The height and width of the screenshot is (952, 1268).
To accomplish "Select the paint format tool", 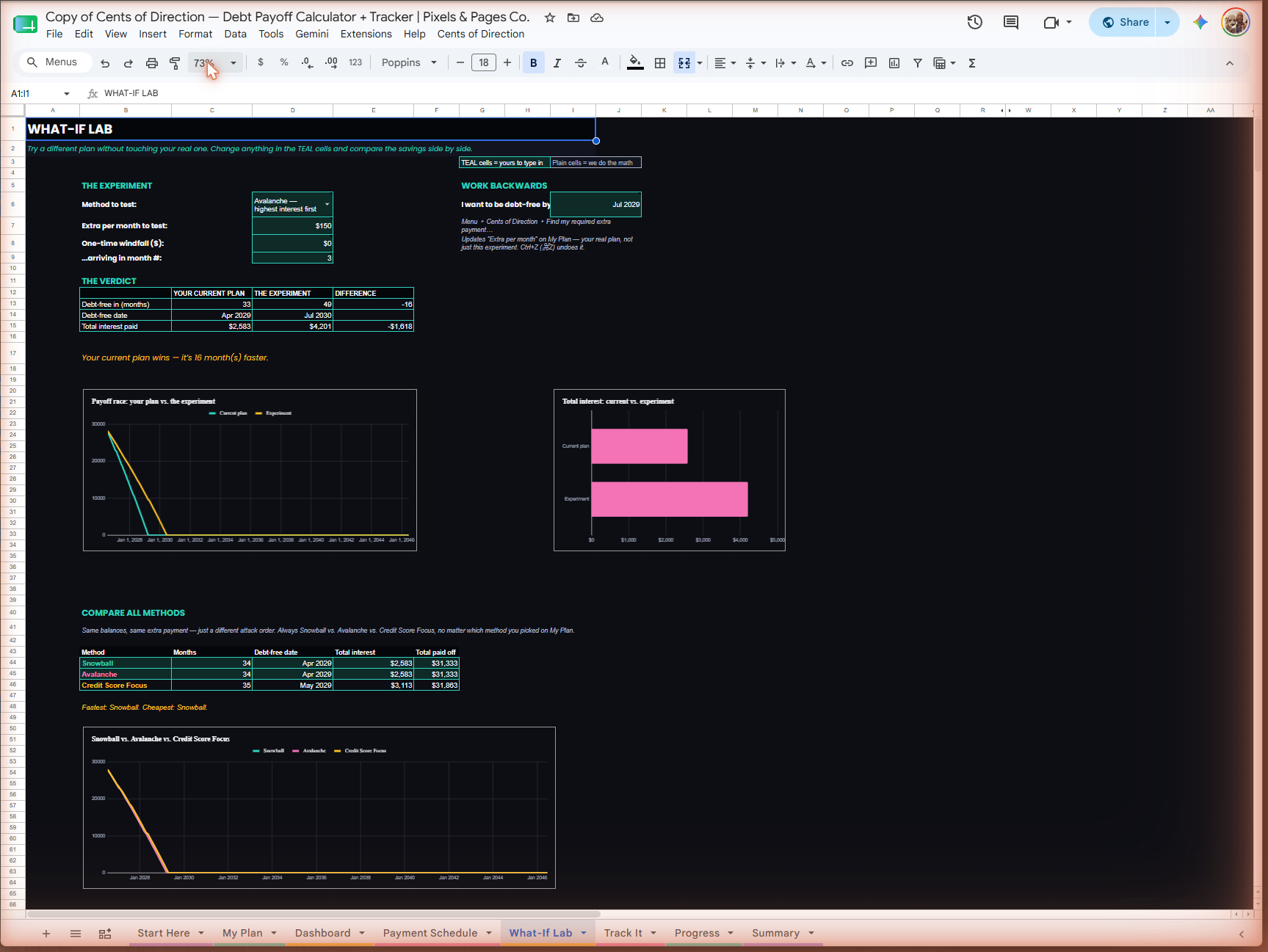I will (x=175, y=63).
